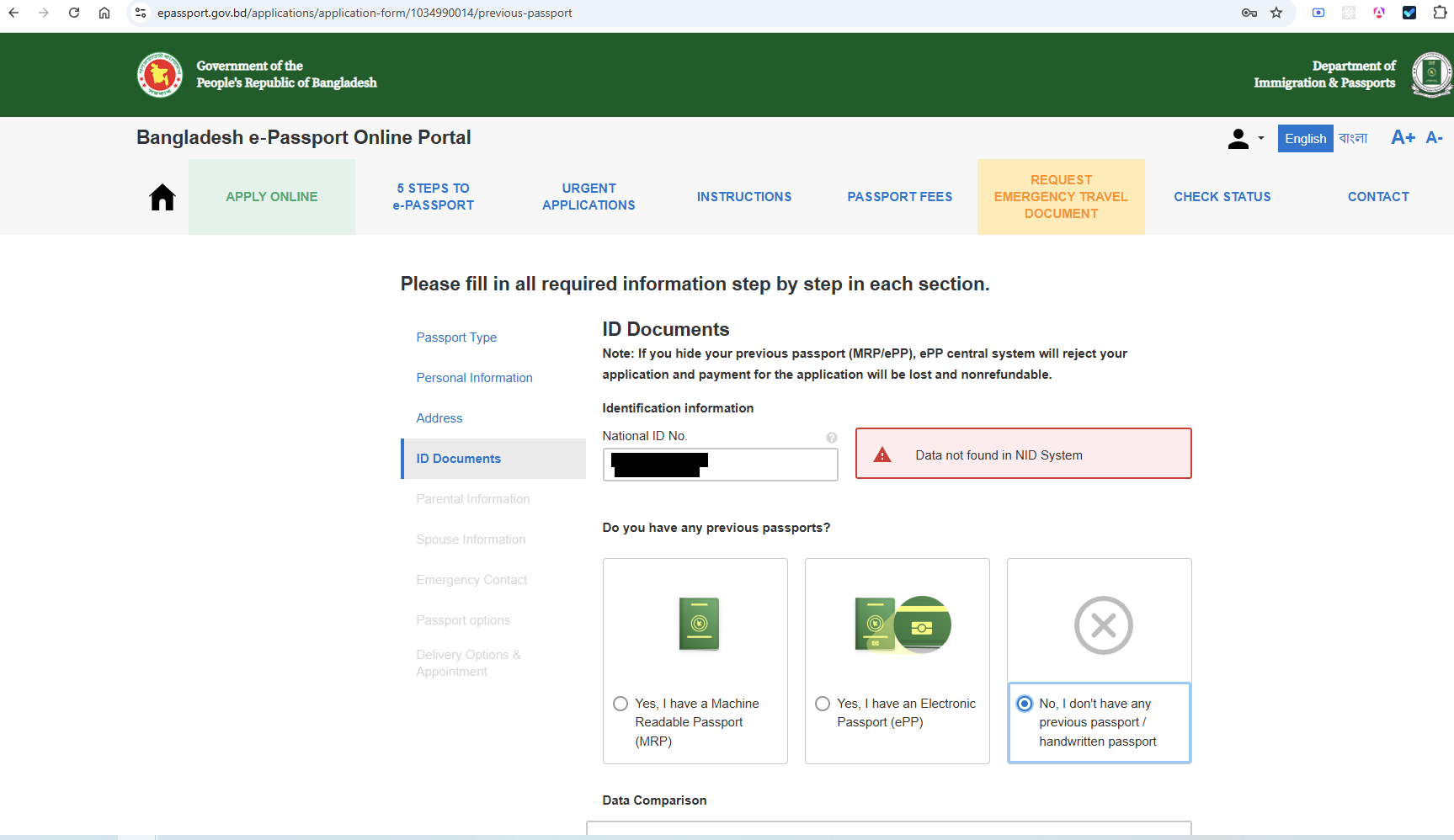Open the CONTACT menu item
Screen dimensions: 1454x840
(1378, 197)
